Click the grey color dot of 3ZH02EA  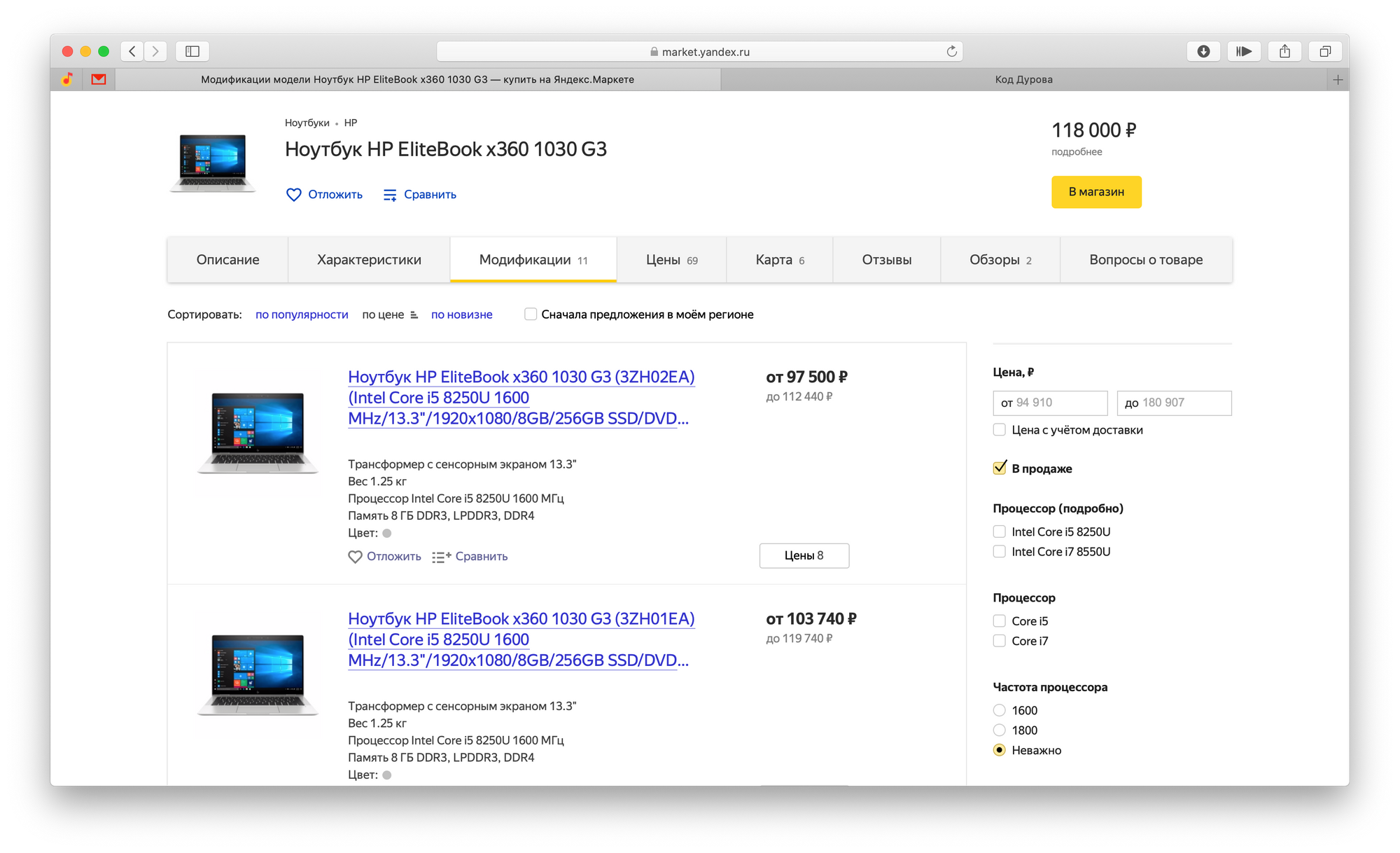coord(387,533)
